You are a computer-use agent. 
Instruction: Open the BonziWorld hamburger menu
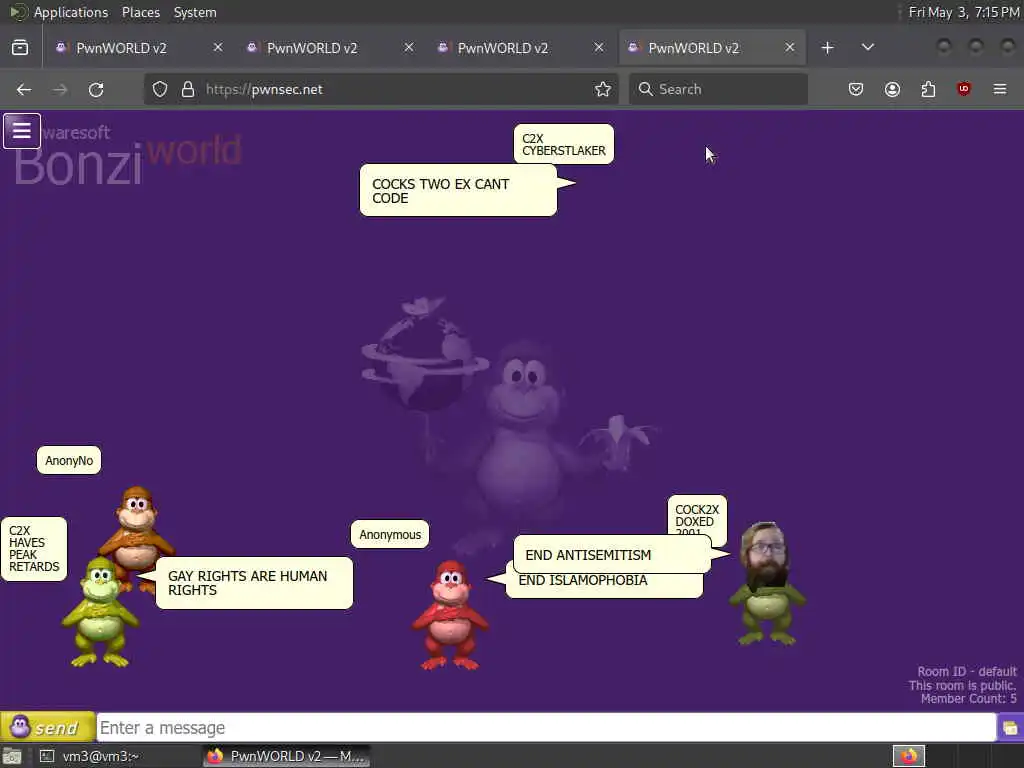click(x=22, y=131)
